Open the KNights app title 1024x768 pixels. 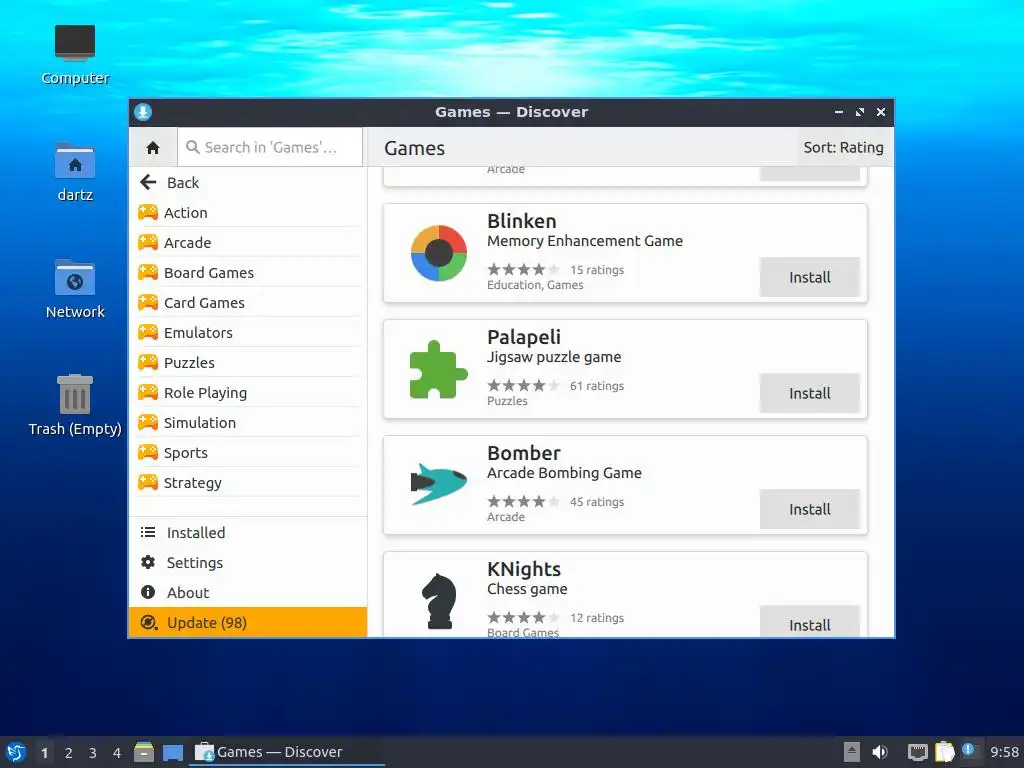pyautogui.click(x=524, y=569)
